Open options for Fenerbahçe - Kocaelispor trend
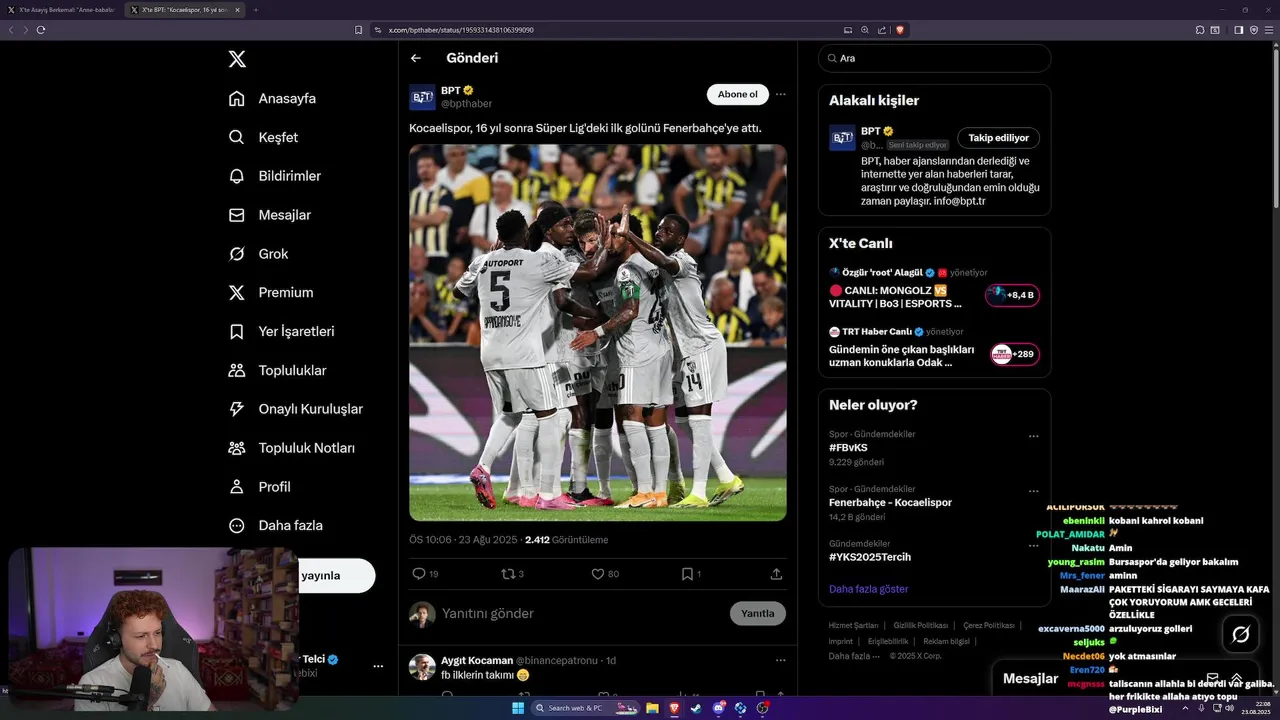 tap(1034, 491)
